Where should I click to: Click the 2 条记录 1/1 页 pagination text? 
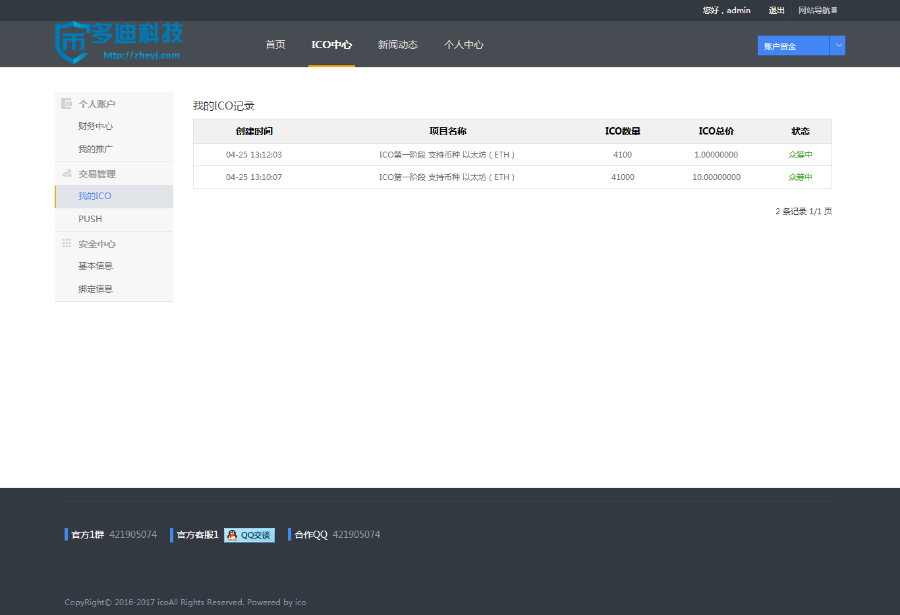pyautogui.click(x=804, y=211)
